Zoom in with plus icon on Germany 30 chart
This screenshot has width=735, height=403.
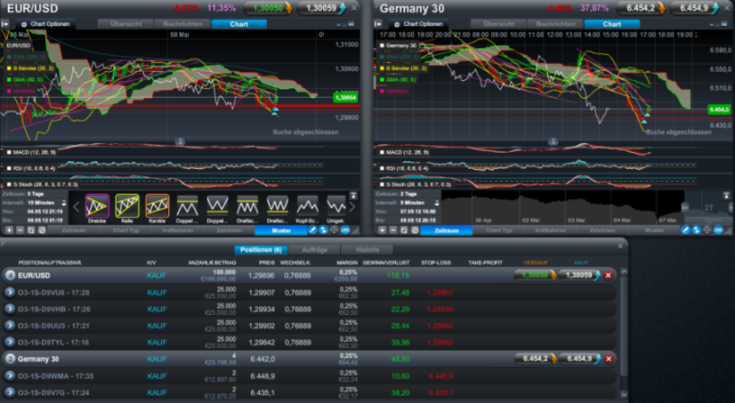(382, 230)
